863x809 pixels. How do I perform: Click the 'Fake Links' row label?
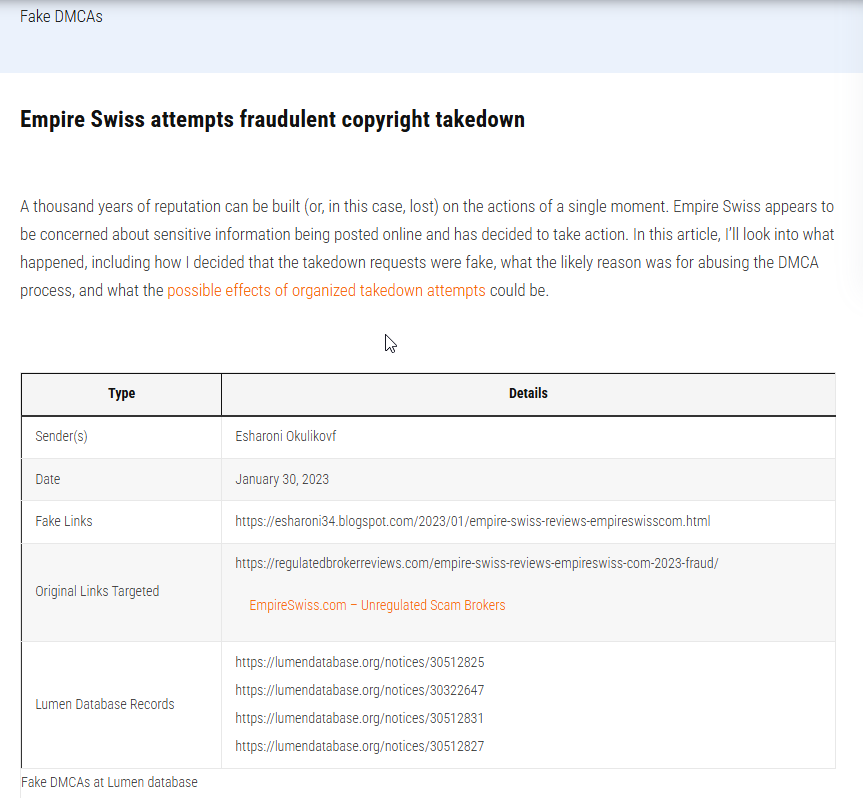[64, 521]
